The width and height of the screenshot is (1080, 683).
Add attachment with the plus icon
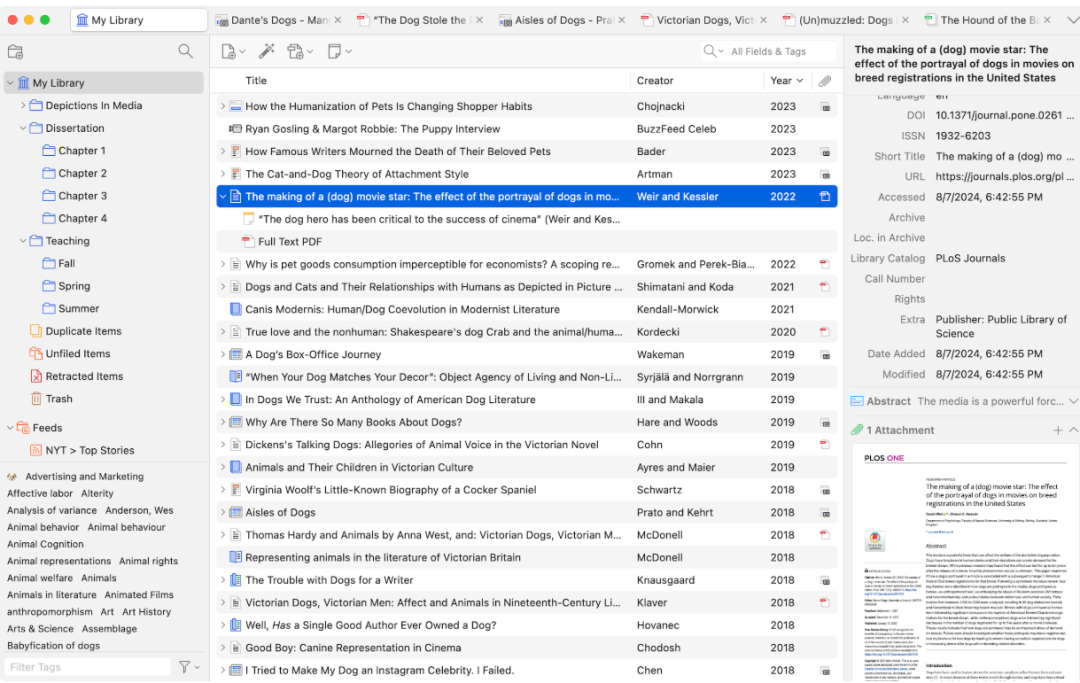coord(1057,430)
